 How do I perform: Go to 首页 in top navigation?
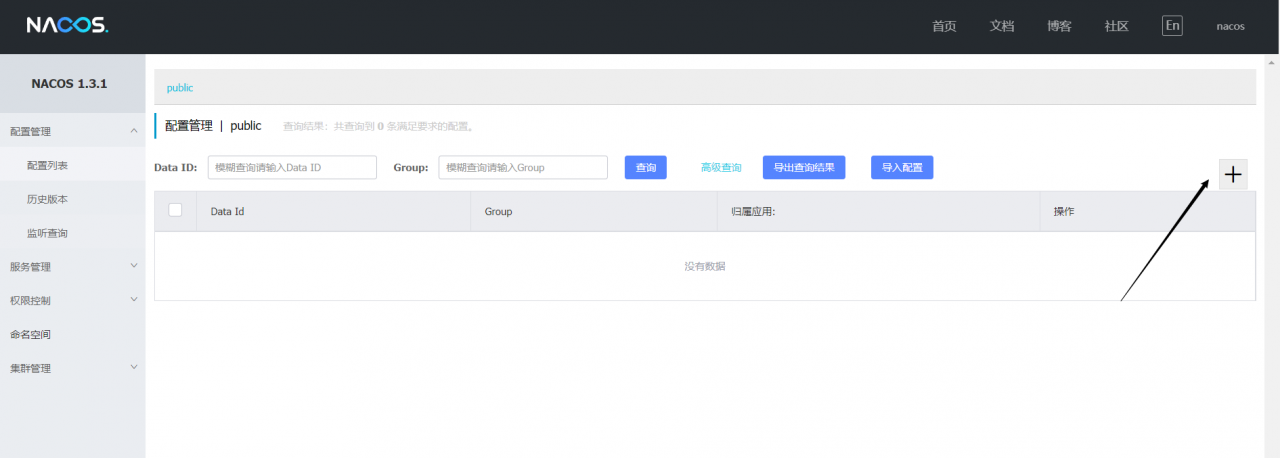944,26
